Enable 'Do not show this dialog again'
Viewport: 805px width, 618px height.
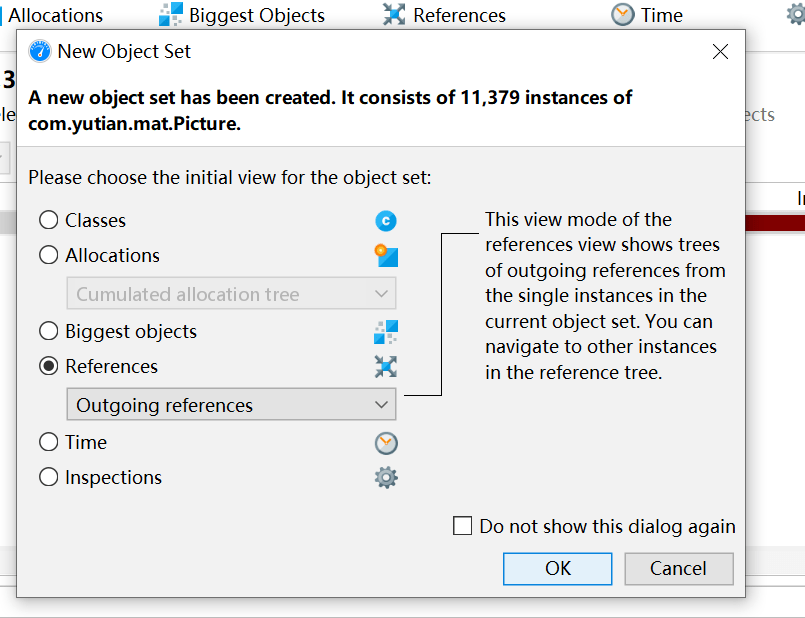(x=462, y=526)
